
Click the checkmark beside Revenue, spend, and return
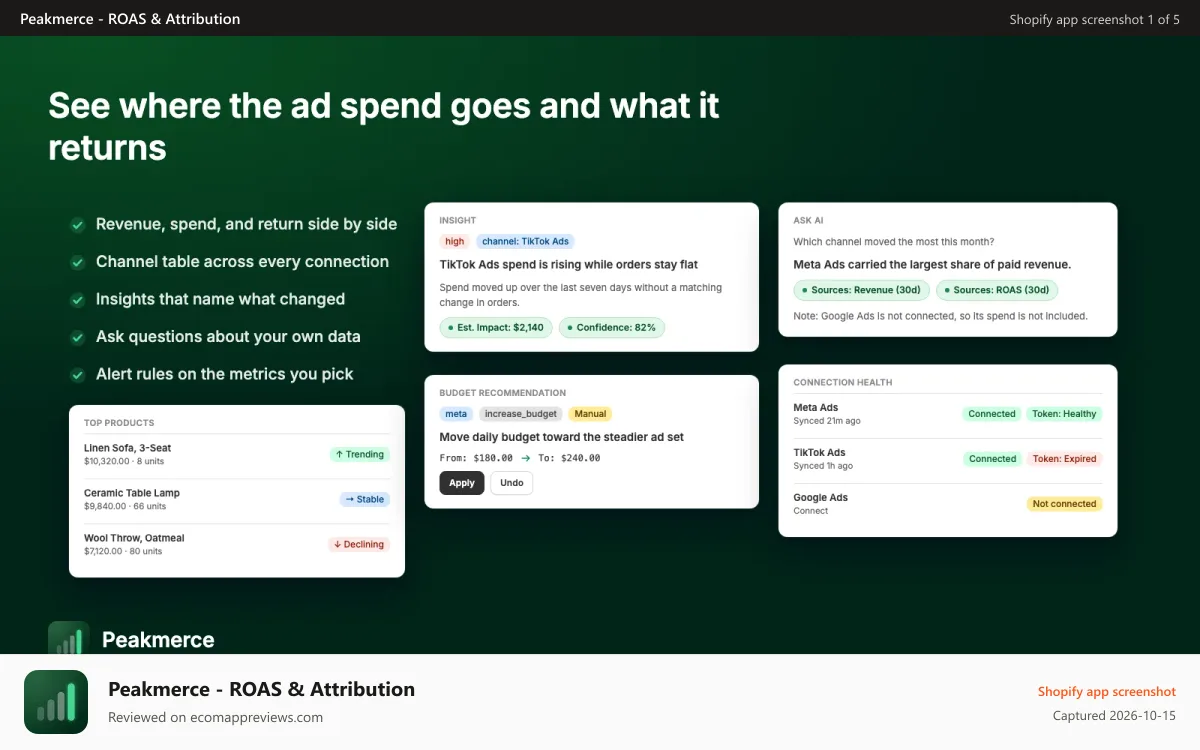[77, 225]
